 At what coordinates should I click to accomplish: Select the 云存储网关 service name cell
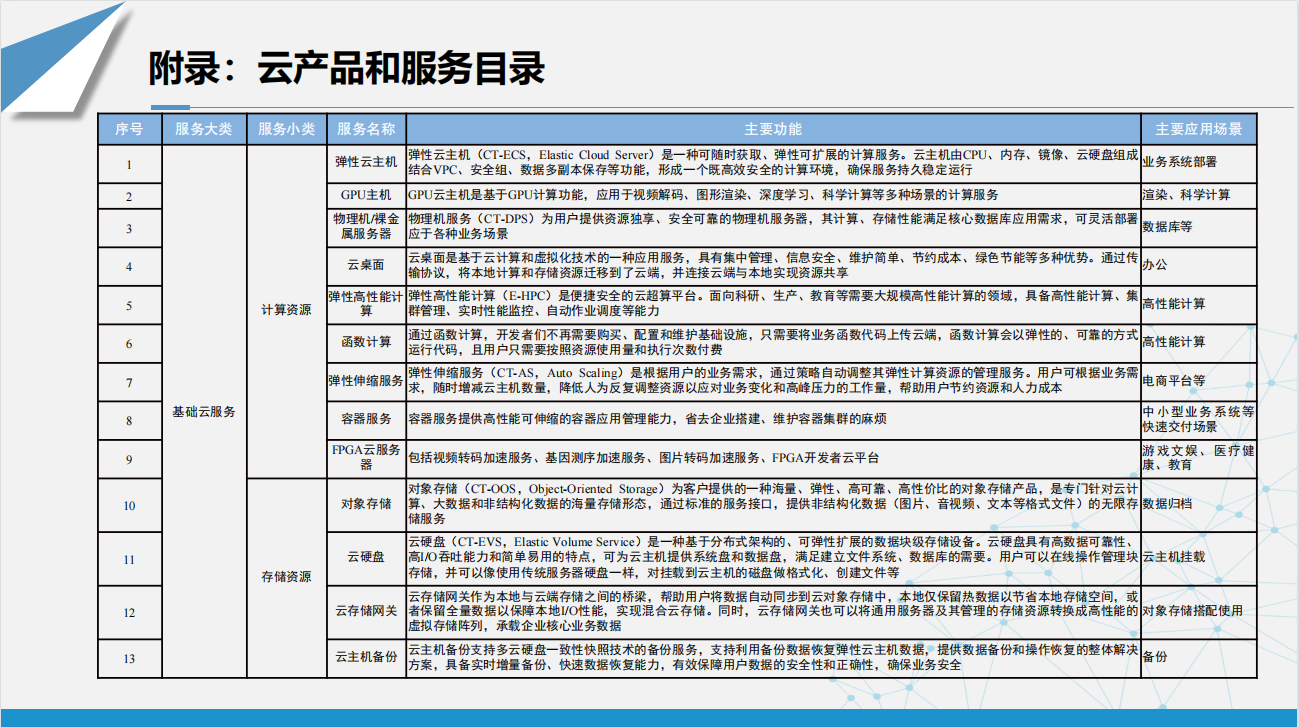click(x=366, y=611)
